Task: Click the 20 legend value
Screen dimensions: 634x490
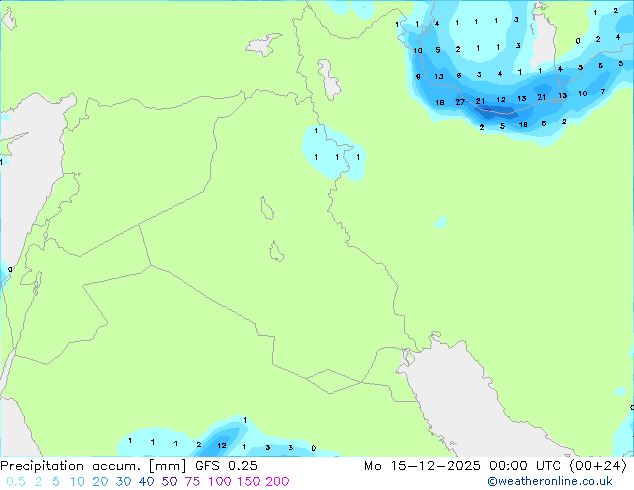Action: pyautogui.click(x=100, y=482)
